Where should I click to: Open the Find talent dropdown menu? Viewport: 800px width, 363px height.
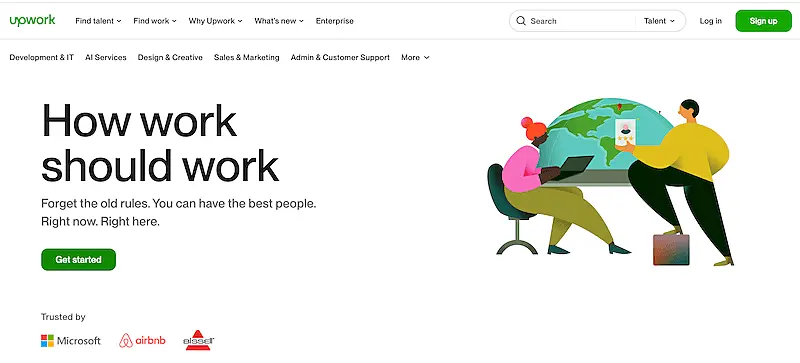98,21
